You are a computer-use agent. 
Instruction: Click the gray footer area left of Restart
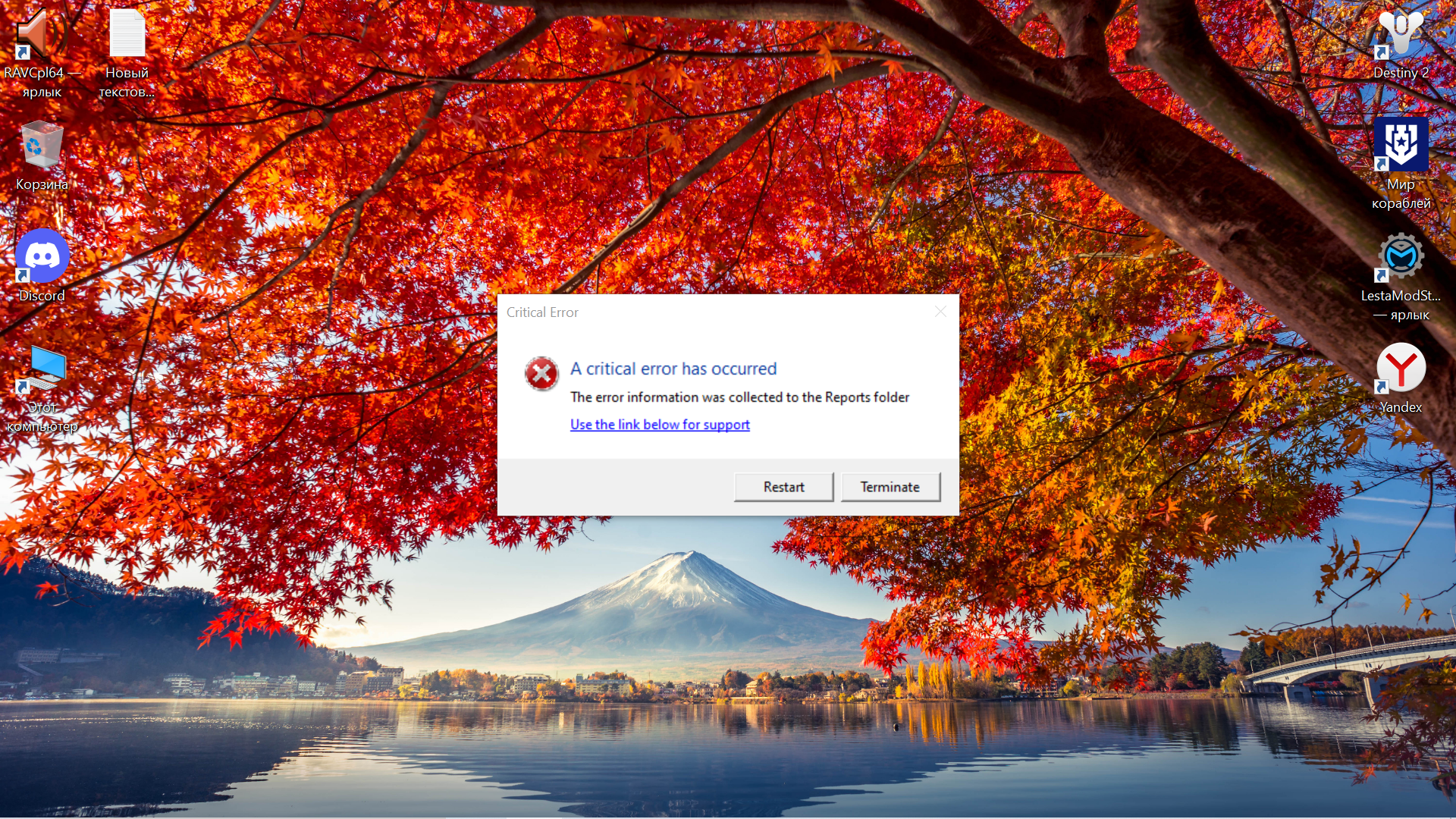tap(616, 487)
